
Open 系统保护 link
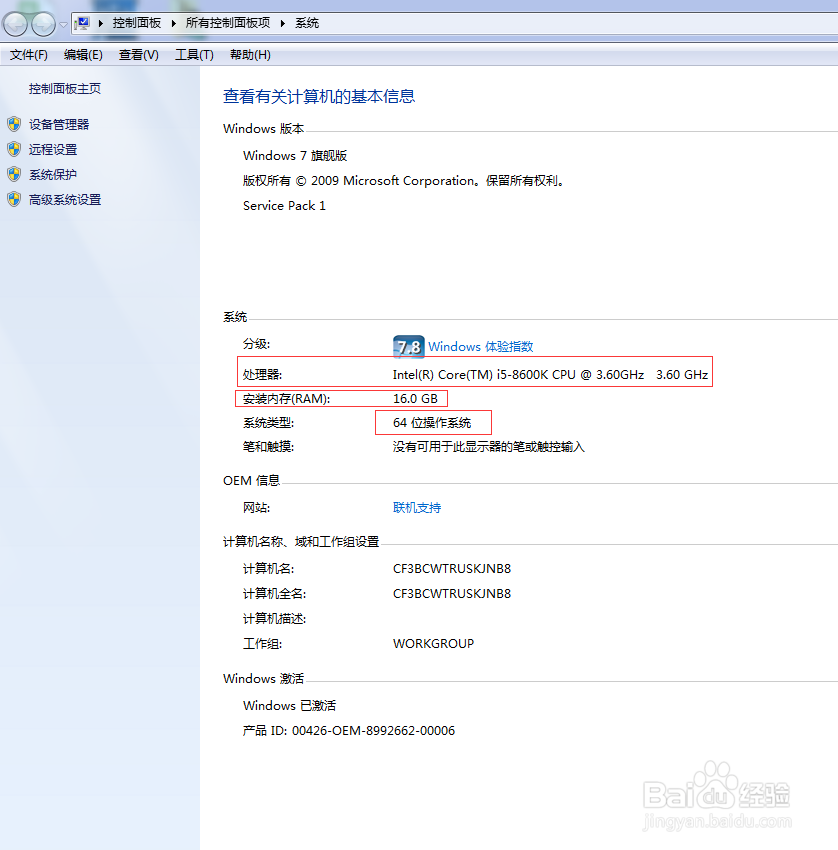(x=53, y=175)
